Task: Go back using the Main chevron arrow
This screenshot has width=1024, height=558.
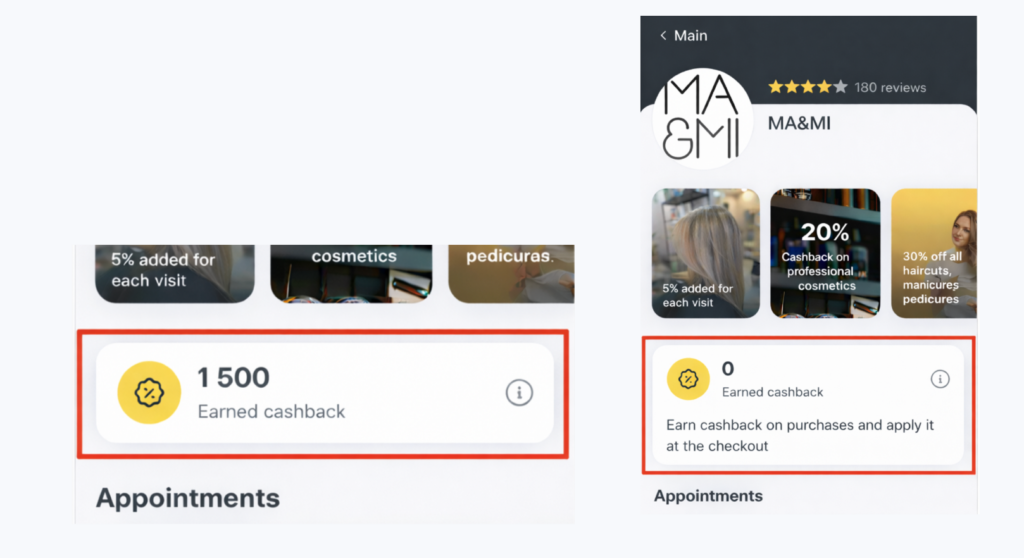Action: tap(663, 36)
